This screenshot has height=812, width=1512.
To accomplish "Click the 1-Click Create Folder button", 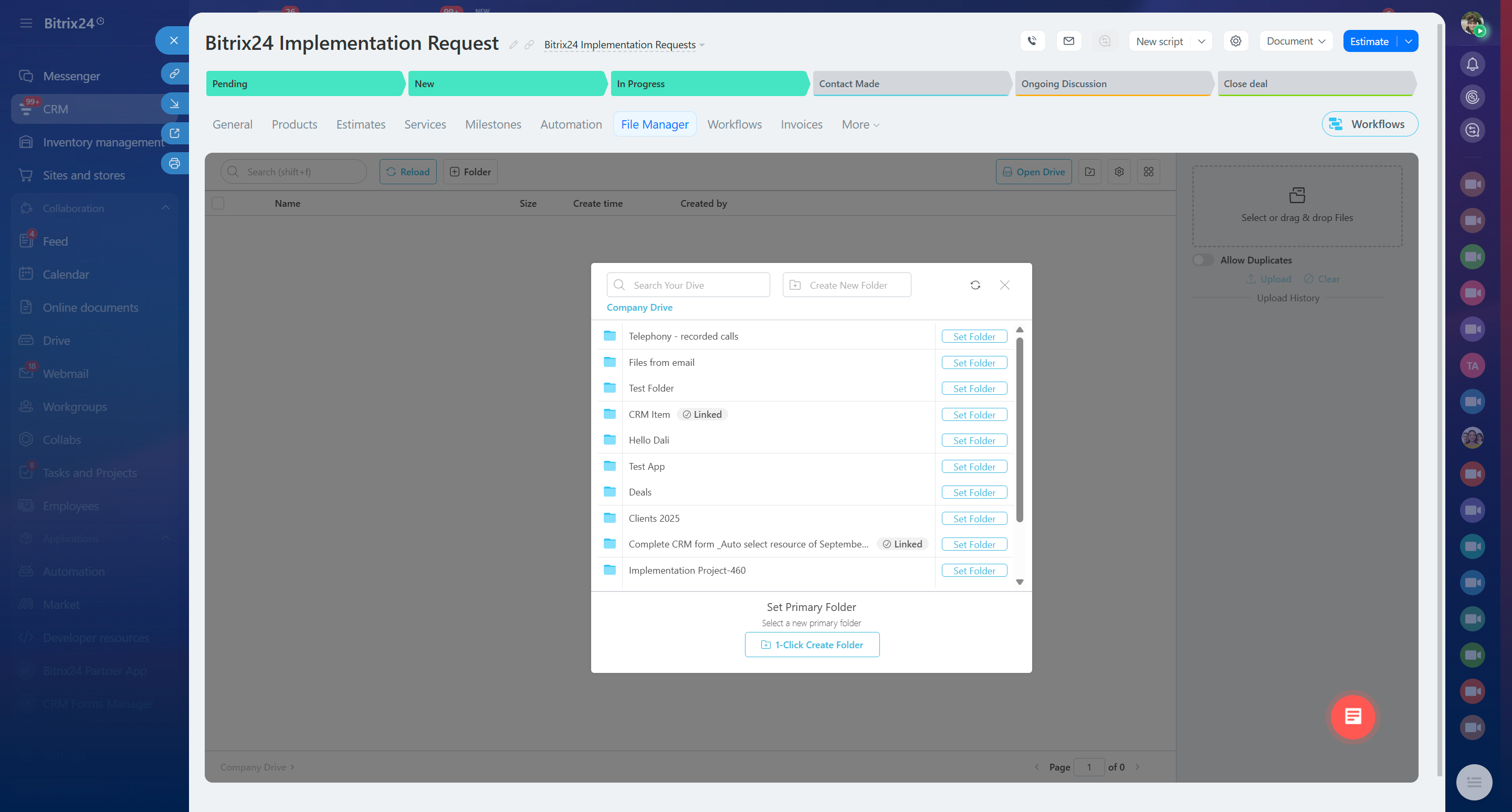I will pyautogui.click(x=812, y=645).
